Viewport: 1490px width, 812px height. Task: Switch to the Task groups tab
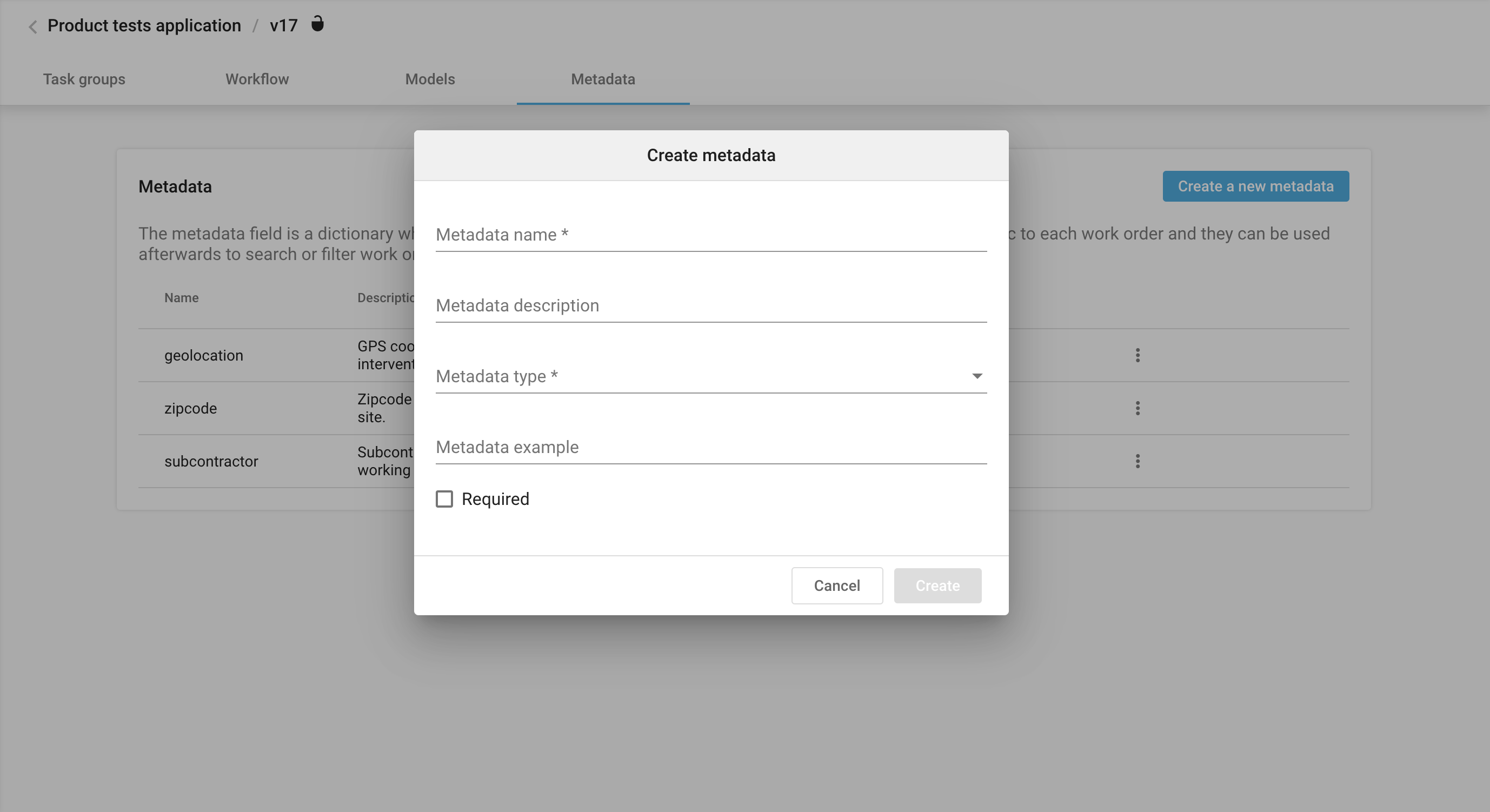tap(84, 79)
